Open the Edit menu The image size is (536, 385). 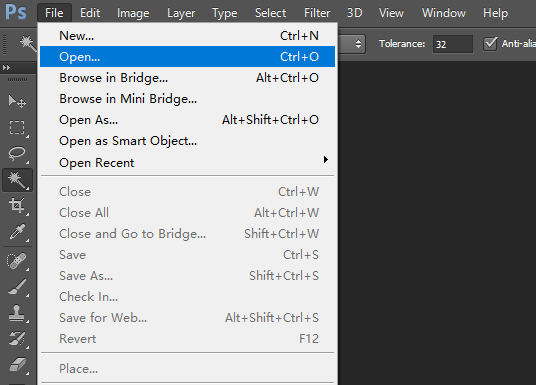[90, 13]
